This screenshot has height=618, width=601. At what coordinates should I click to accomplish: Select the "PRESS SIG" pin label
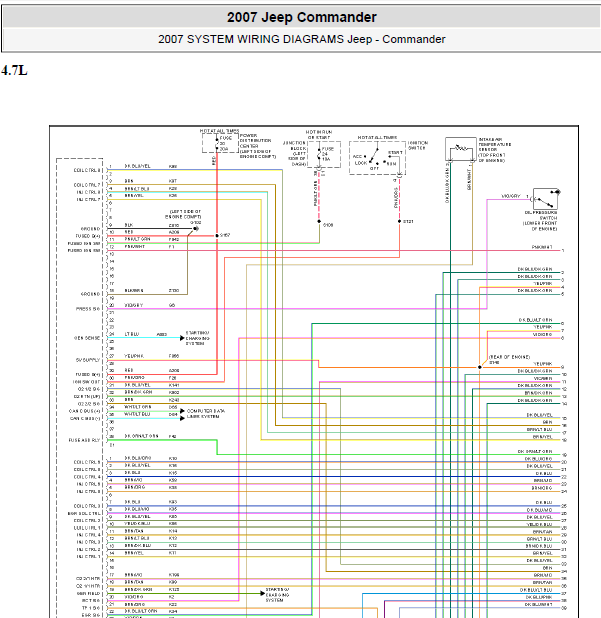(x=88, y=309)
